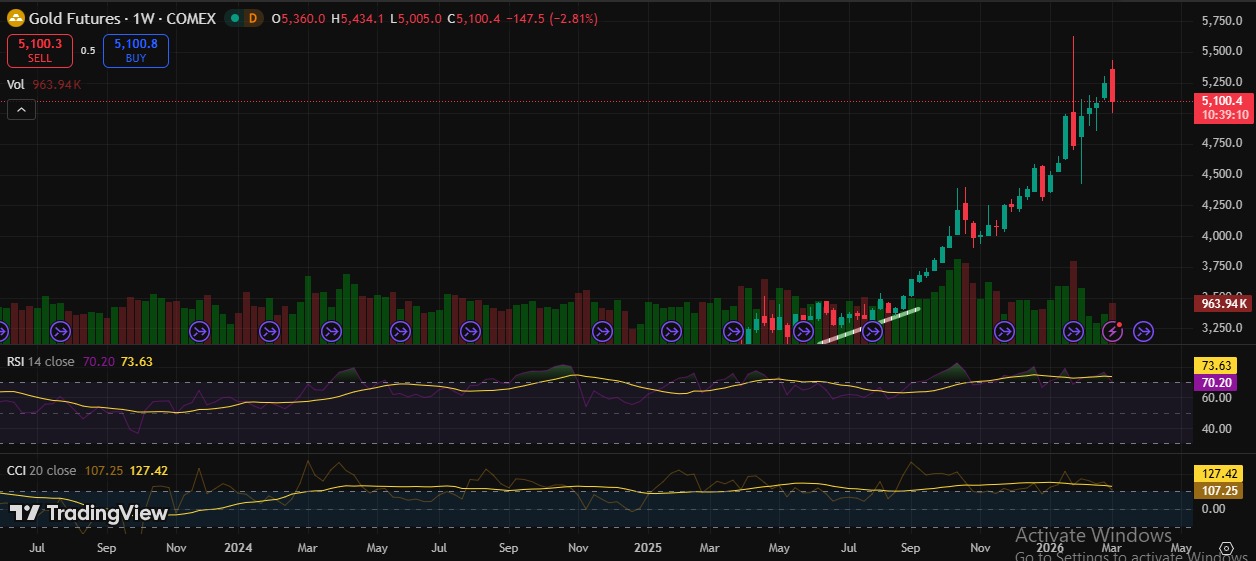Open chart settings gear in bottom-right corner
Viewport: 1256px width, 561px height.
(x=1226, y=548)
